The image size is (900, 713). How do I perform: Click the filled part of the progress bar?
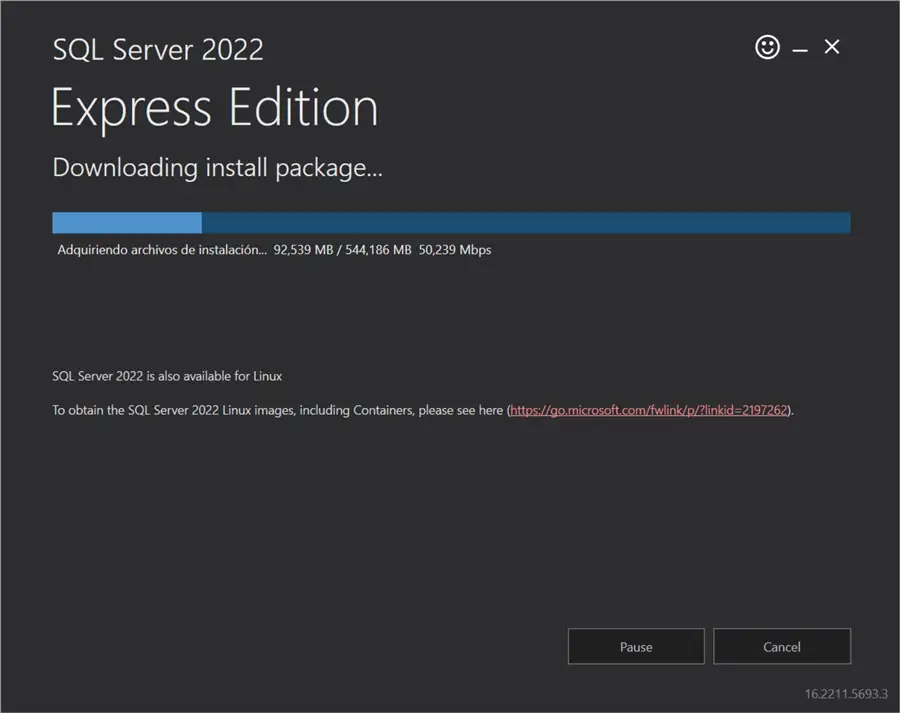click(127, 222)
